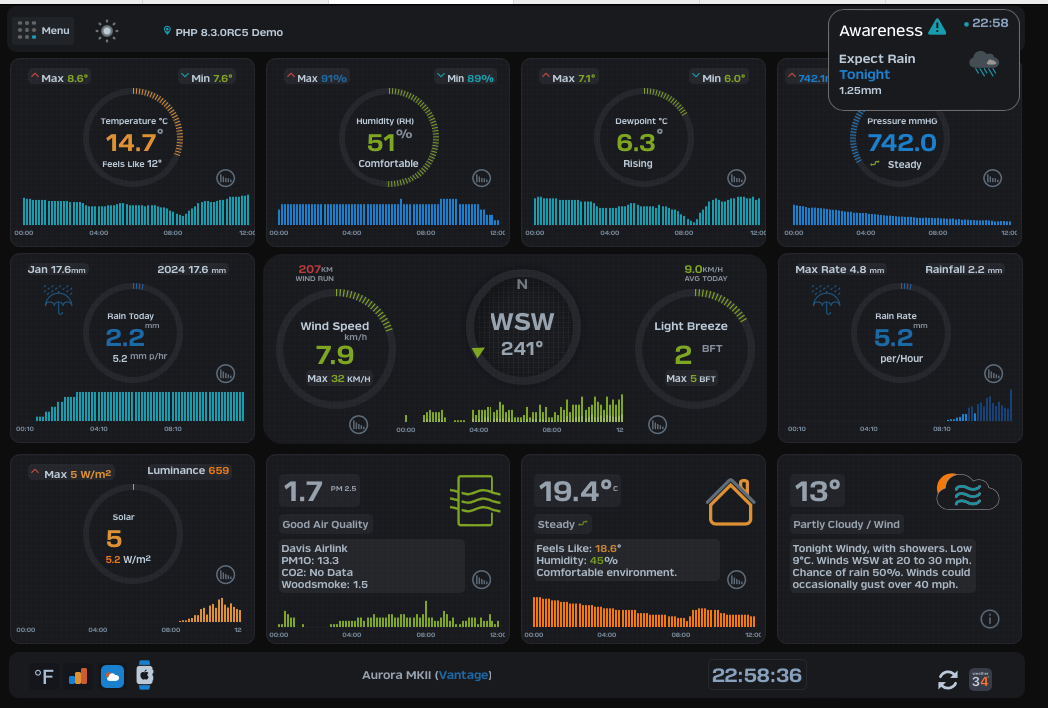Click the location pin icon beside PHP Demo
Viewport: 1048px width, 708px height.
coord(167,31)
